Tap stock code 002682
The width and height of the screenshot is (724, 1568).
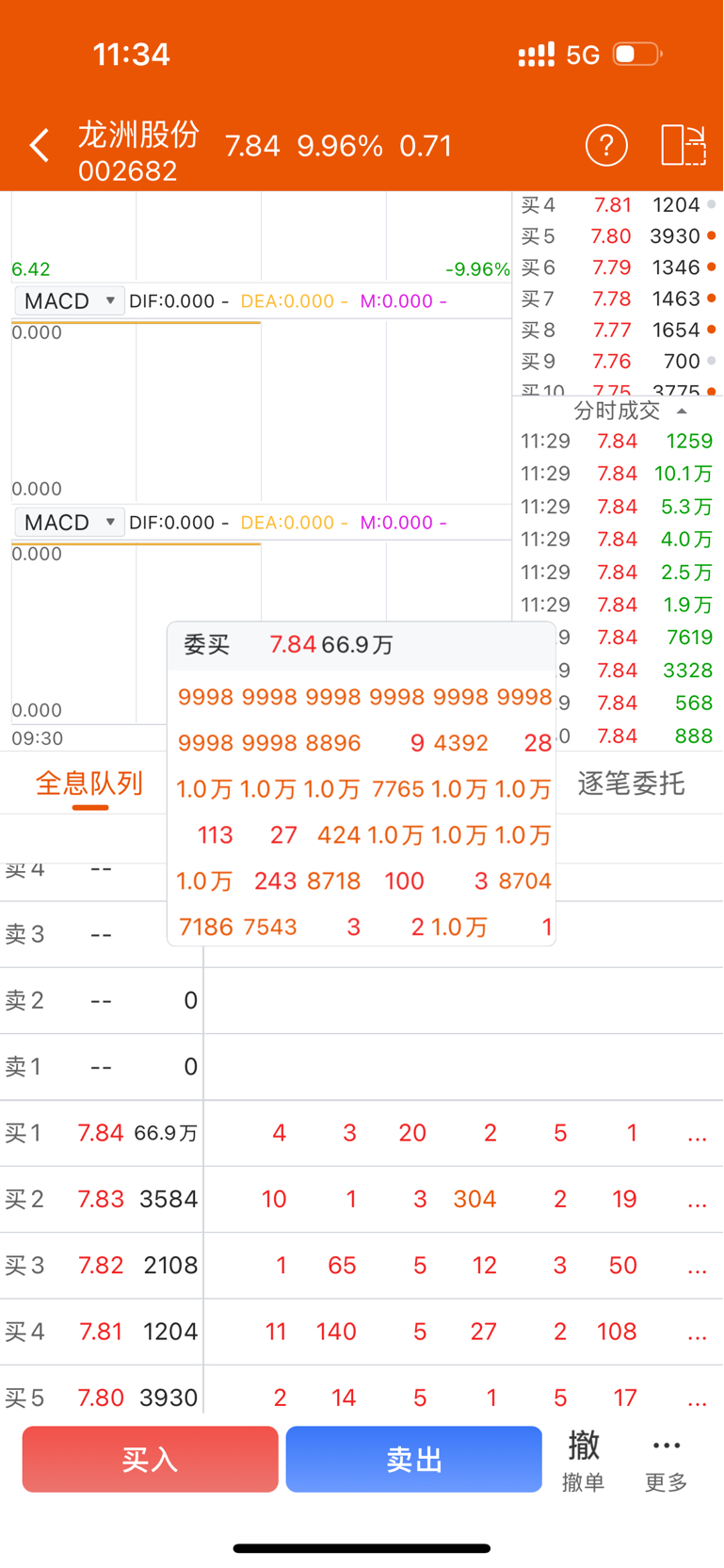(128, 171)
